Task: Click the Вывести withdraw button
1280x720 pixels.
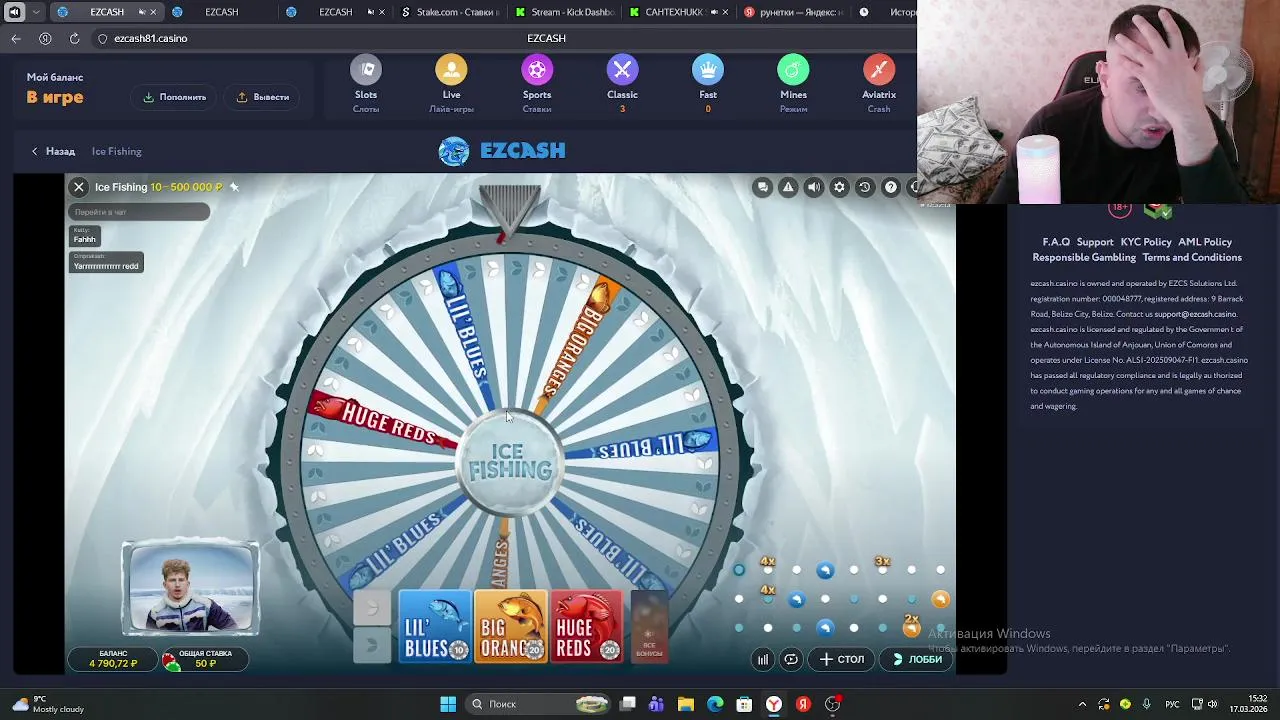Action: [263, 97]
